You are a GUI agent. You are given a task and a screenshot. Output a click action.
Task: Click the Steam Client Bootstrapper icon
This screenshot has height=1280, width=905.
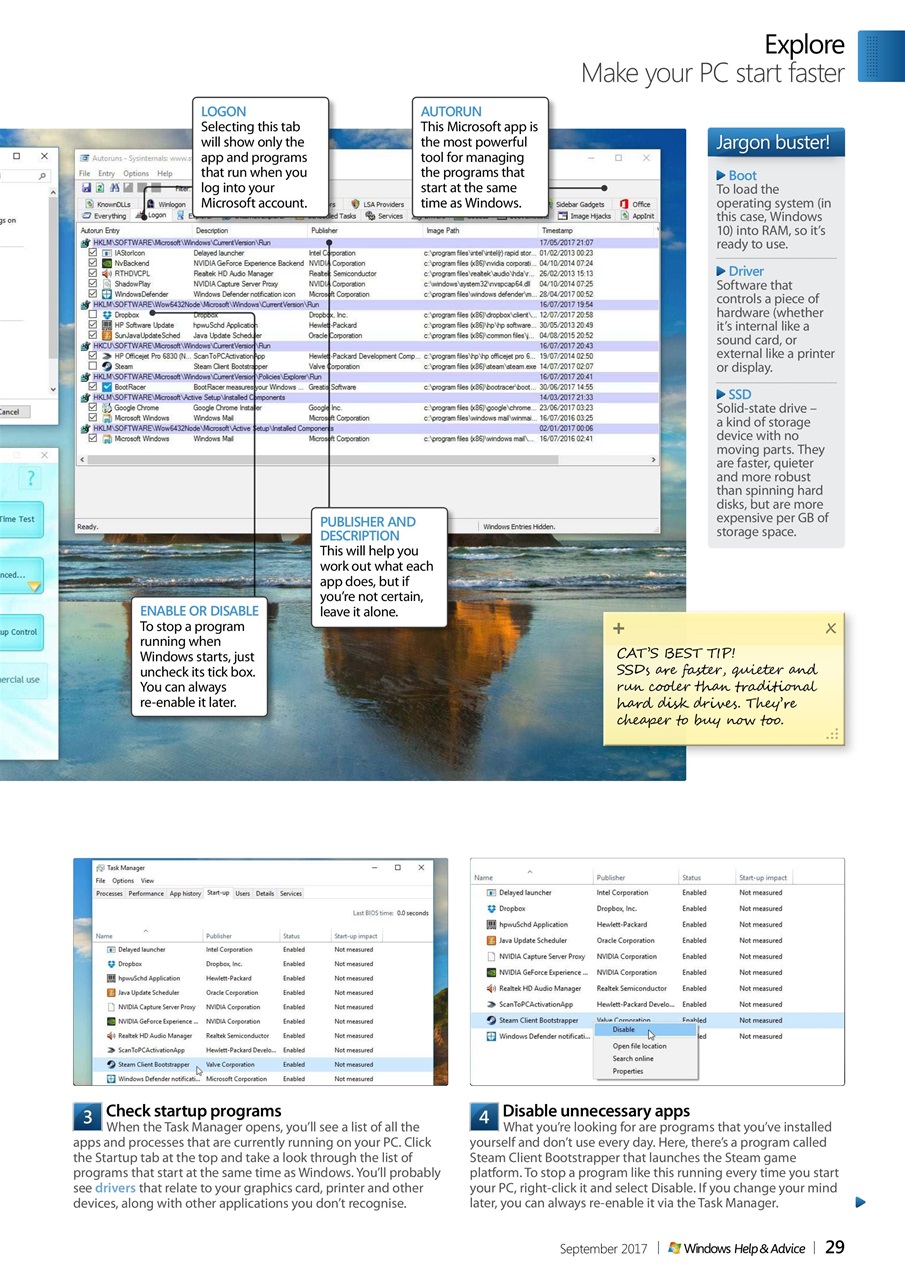109,1064
